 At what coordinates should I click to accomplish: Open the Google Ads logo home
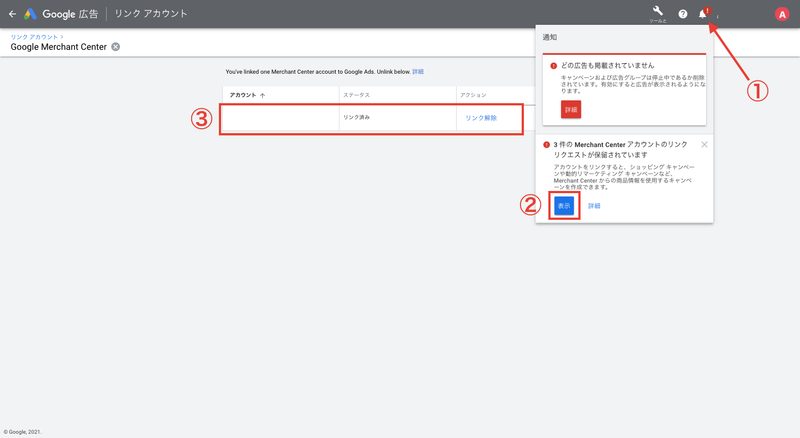pos(30,14)
